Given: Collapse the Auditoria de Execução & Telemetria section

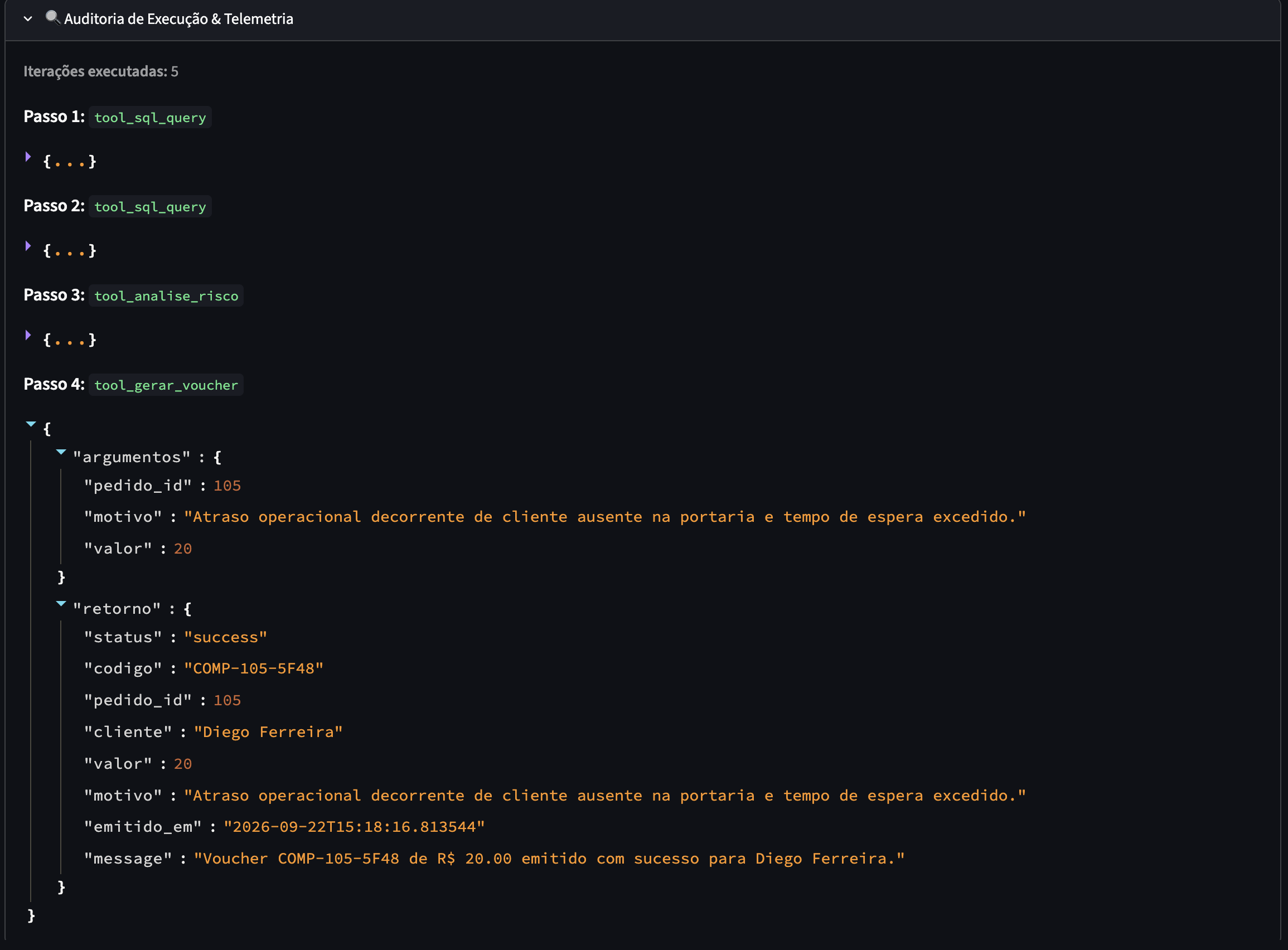Looking at the screenshot, I should pyautogui.click(x=28, y=19).
